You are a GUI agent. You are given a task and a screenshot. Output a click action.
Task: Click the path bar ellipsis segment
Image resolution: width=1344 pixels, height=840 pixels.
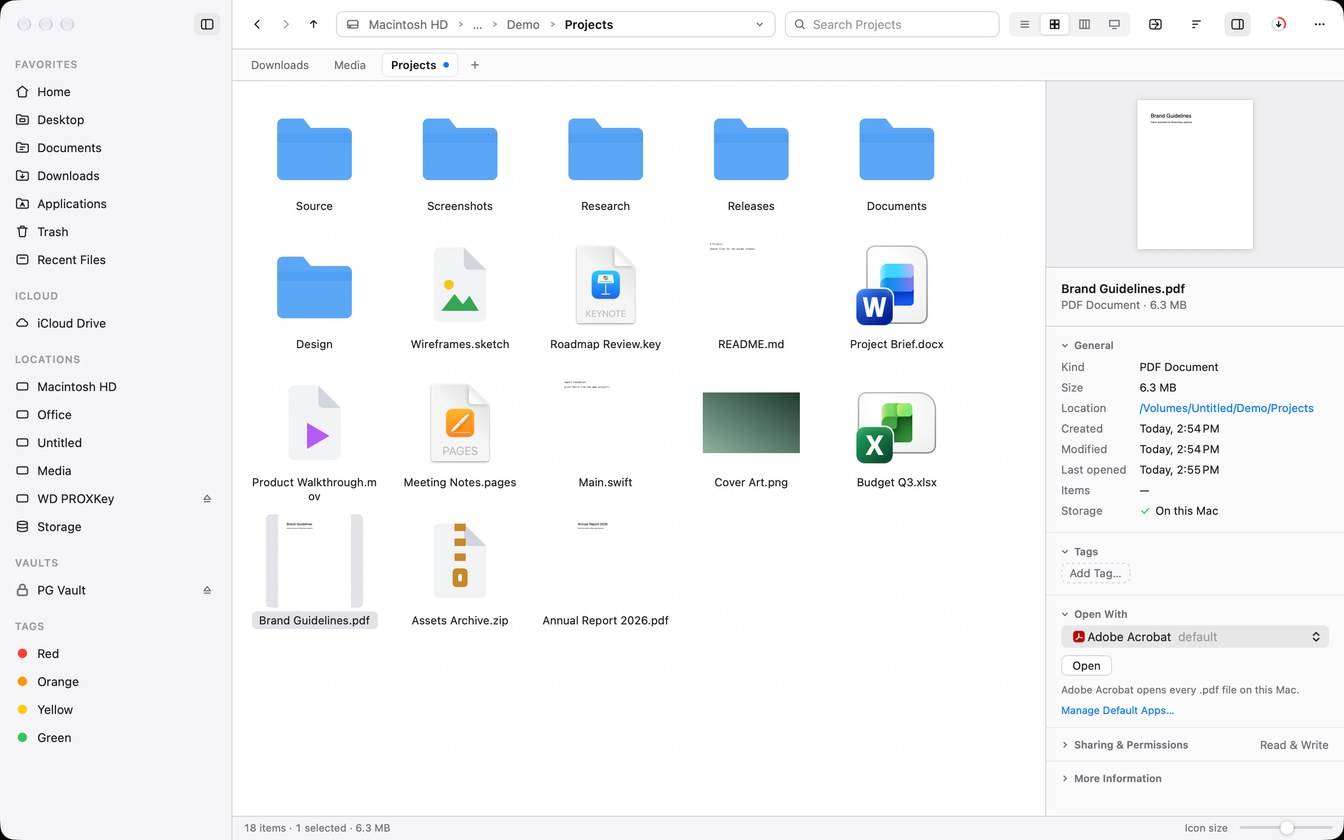[477, 24]
